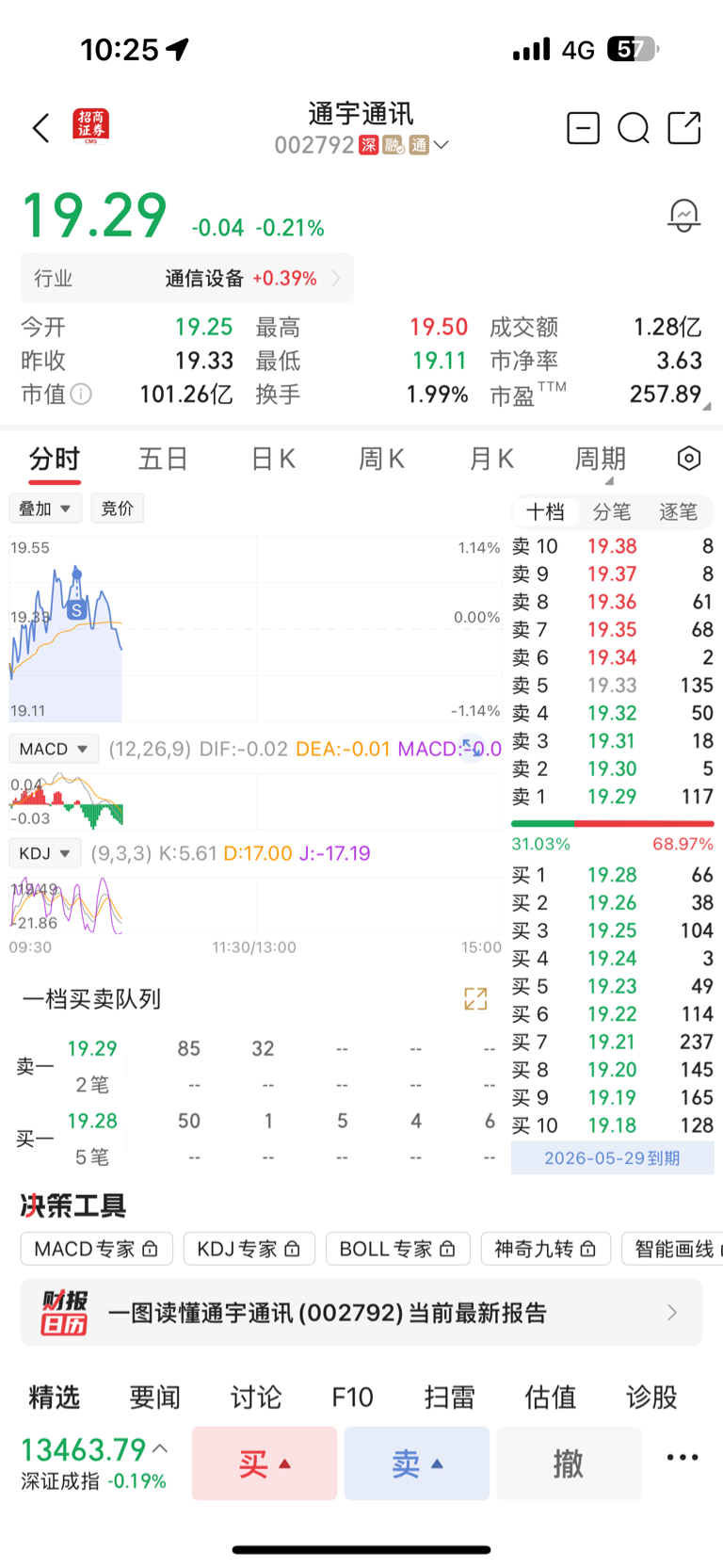723x1568 pixels.
Task: Tap the 深 market badge
Action: 368,145
